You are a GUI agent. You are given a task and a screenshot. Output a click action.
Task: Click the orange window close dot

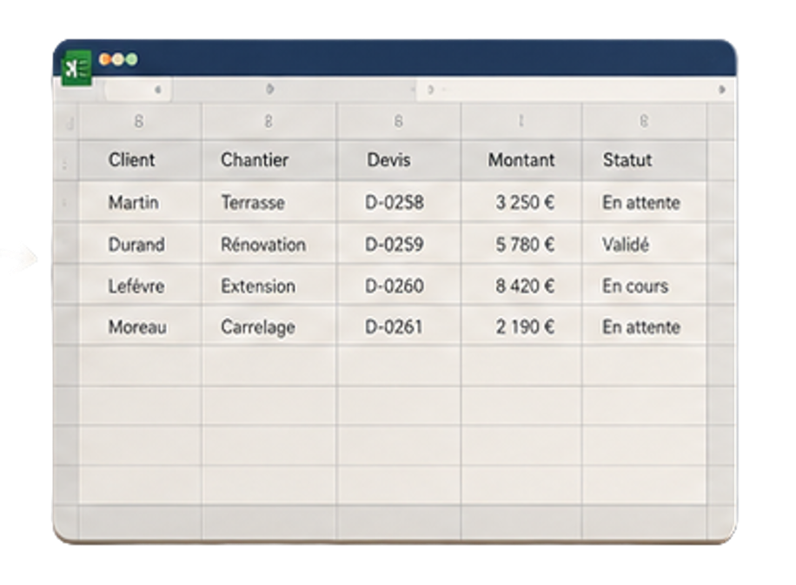coord(105,59)
